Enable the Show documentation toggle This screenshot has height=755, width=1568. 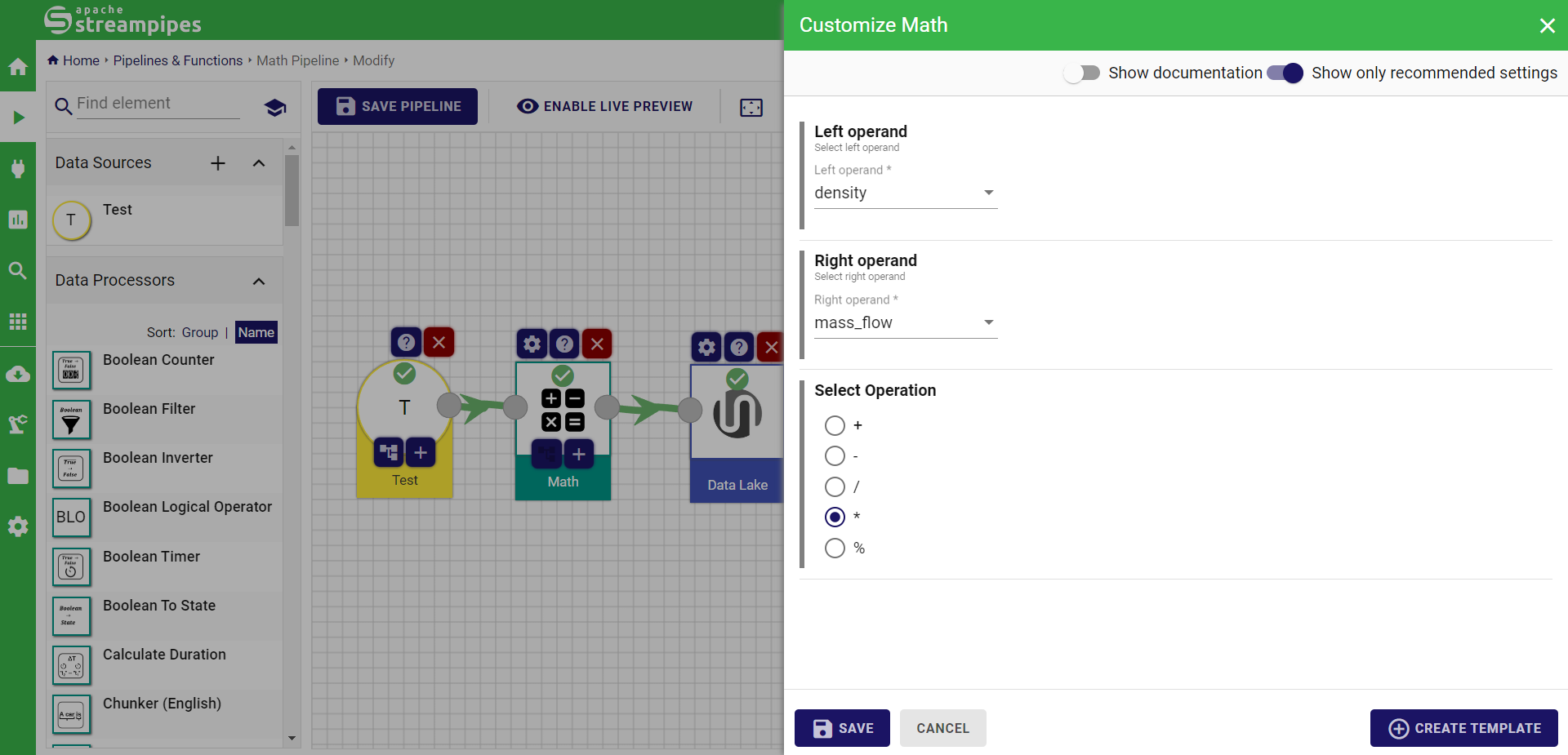tap(1080, 73)
